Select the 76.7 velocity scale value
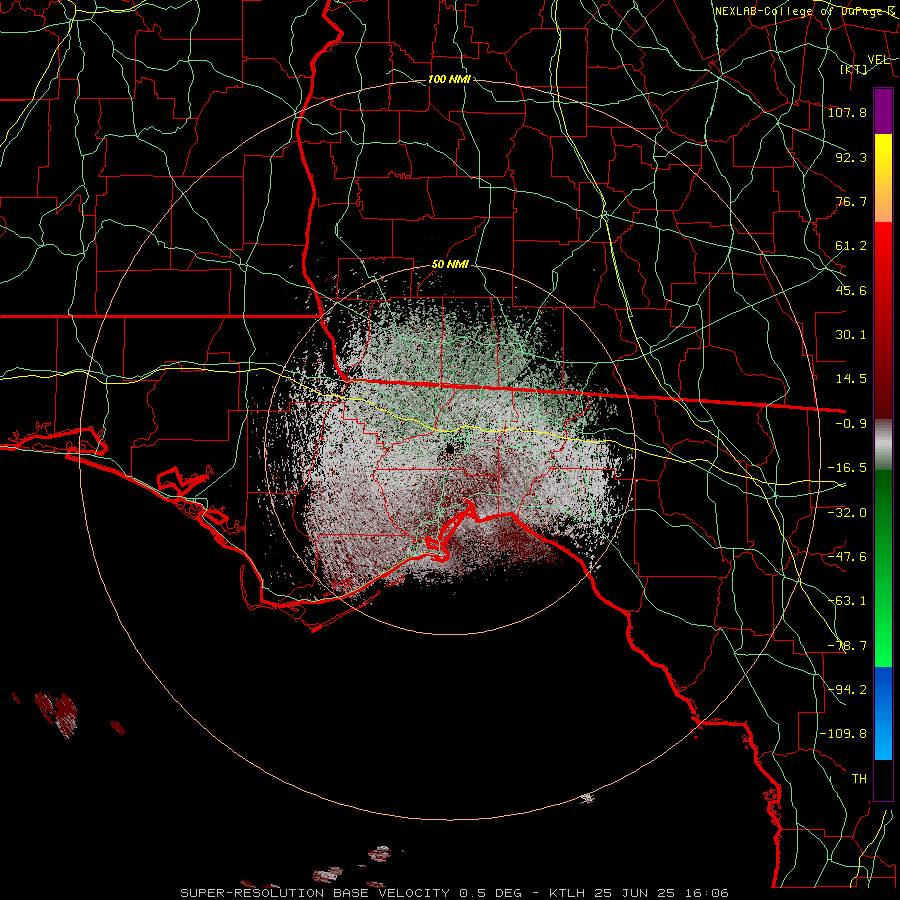The height and width of the screenshot is (900, 900). 851,201
